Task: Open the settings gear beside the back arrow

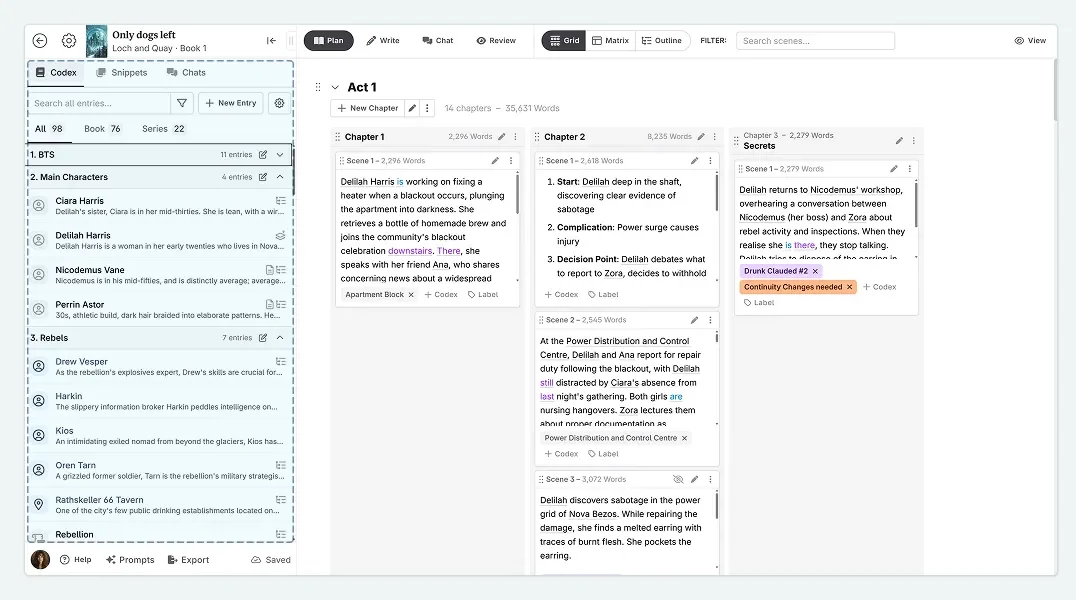Action: click(68, 40)
